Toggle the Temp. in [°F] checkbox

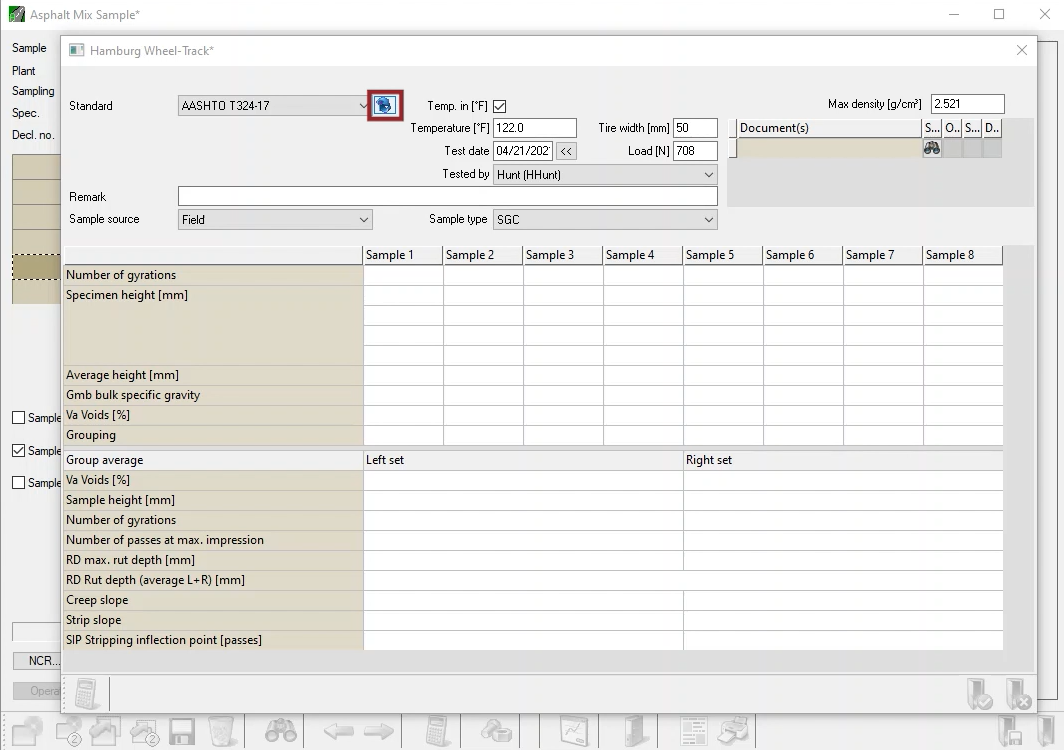click(497, 106)
